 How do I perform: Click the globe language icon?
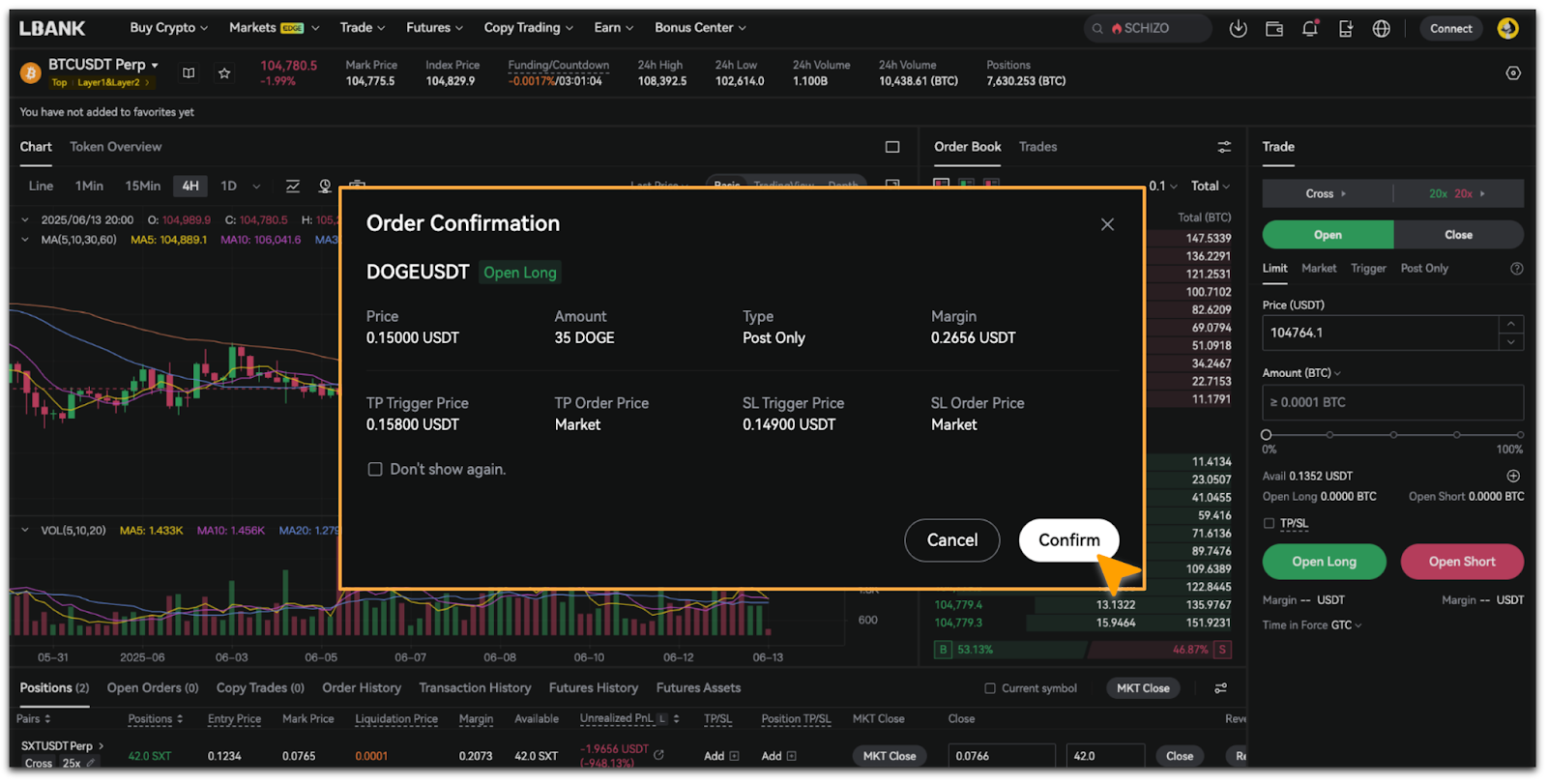click(1381, 29)
